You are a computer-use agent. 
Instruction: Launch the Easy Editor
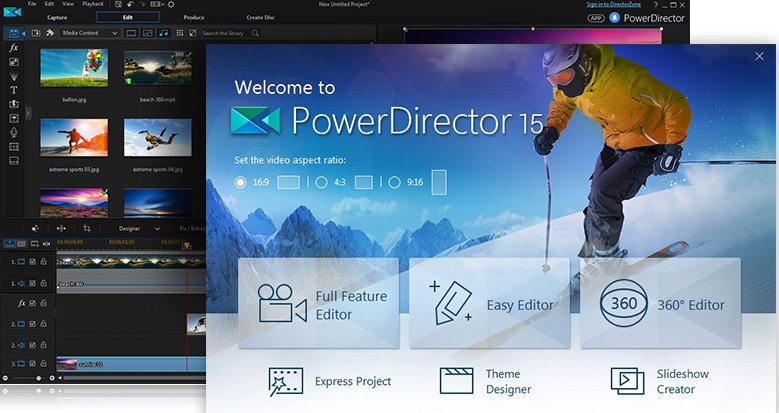[x=489, y=303]
